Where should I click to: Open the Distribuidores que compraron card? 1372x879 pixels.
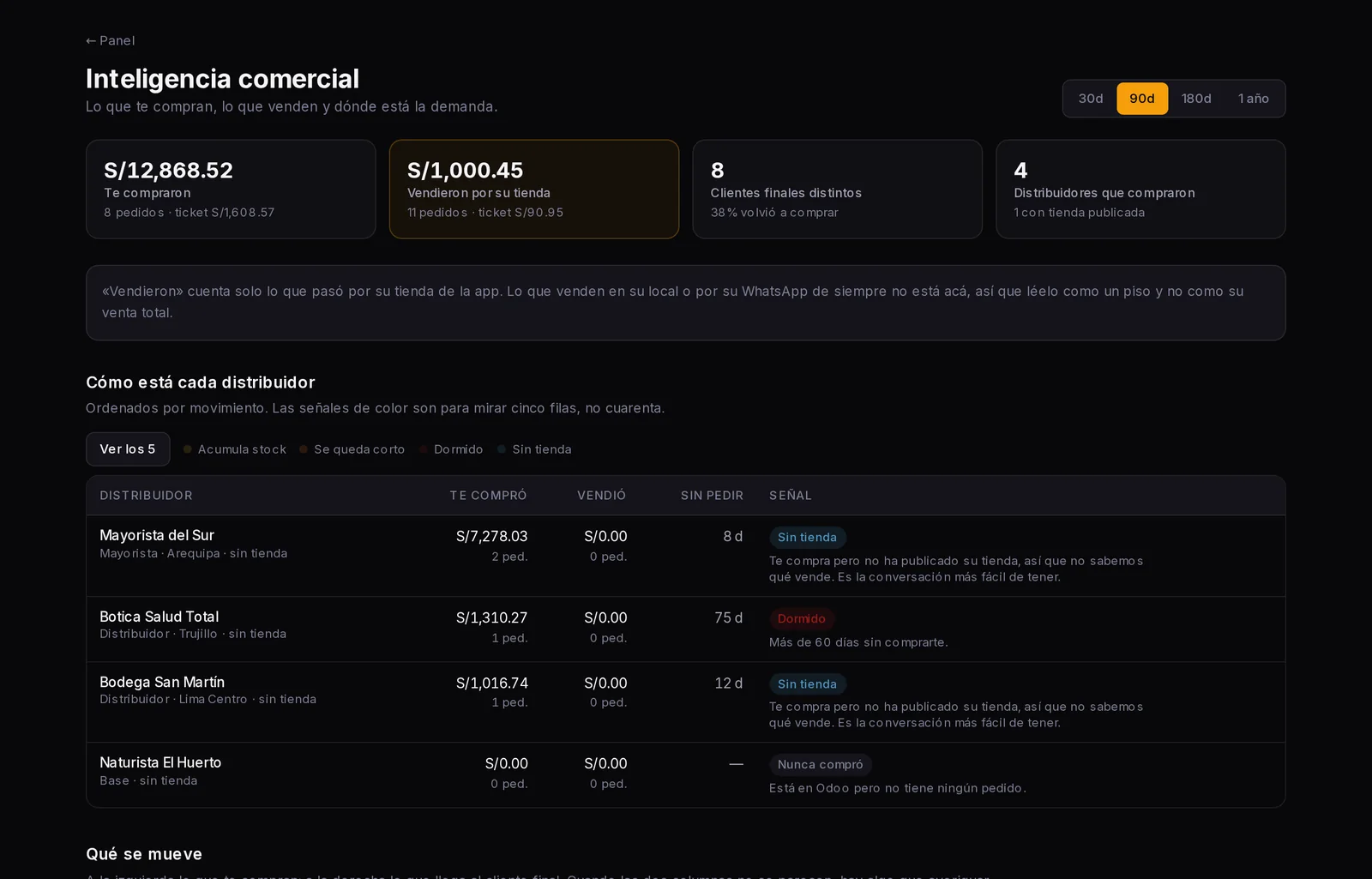(x=1140, y=190)
